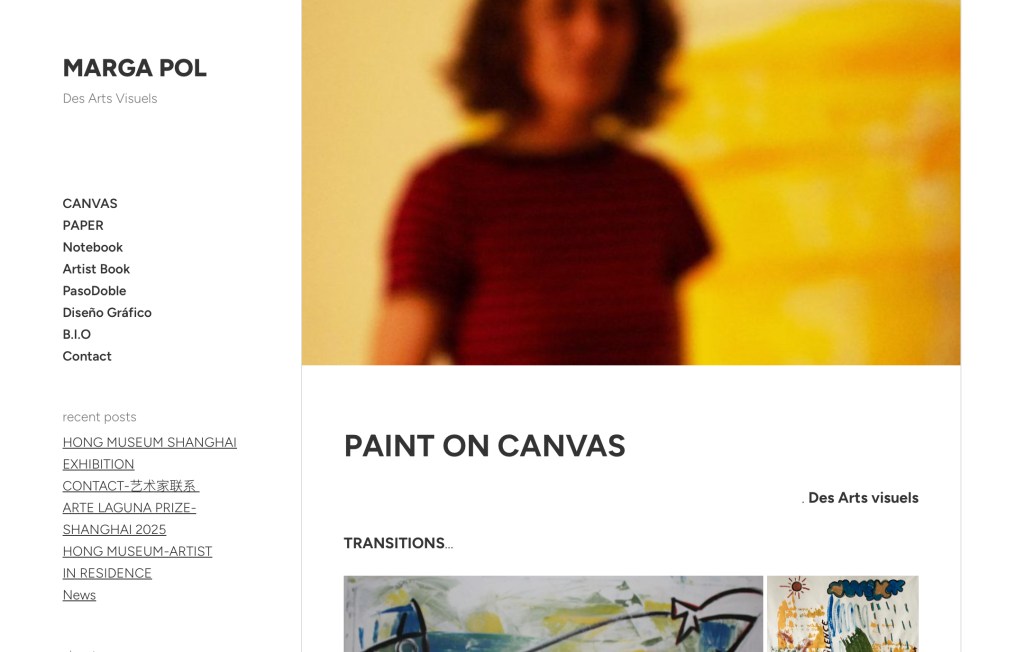The width and height of the screenshot is (1024, 652).
Task: Click the blurred portrait header image
Action: (630, 182)
